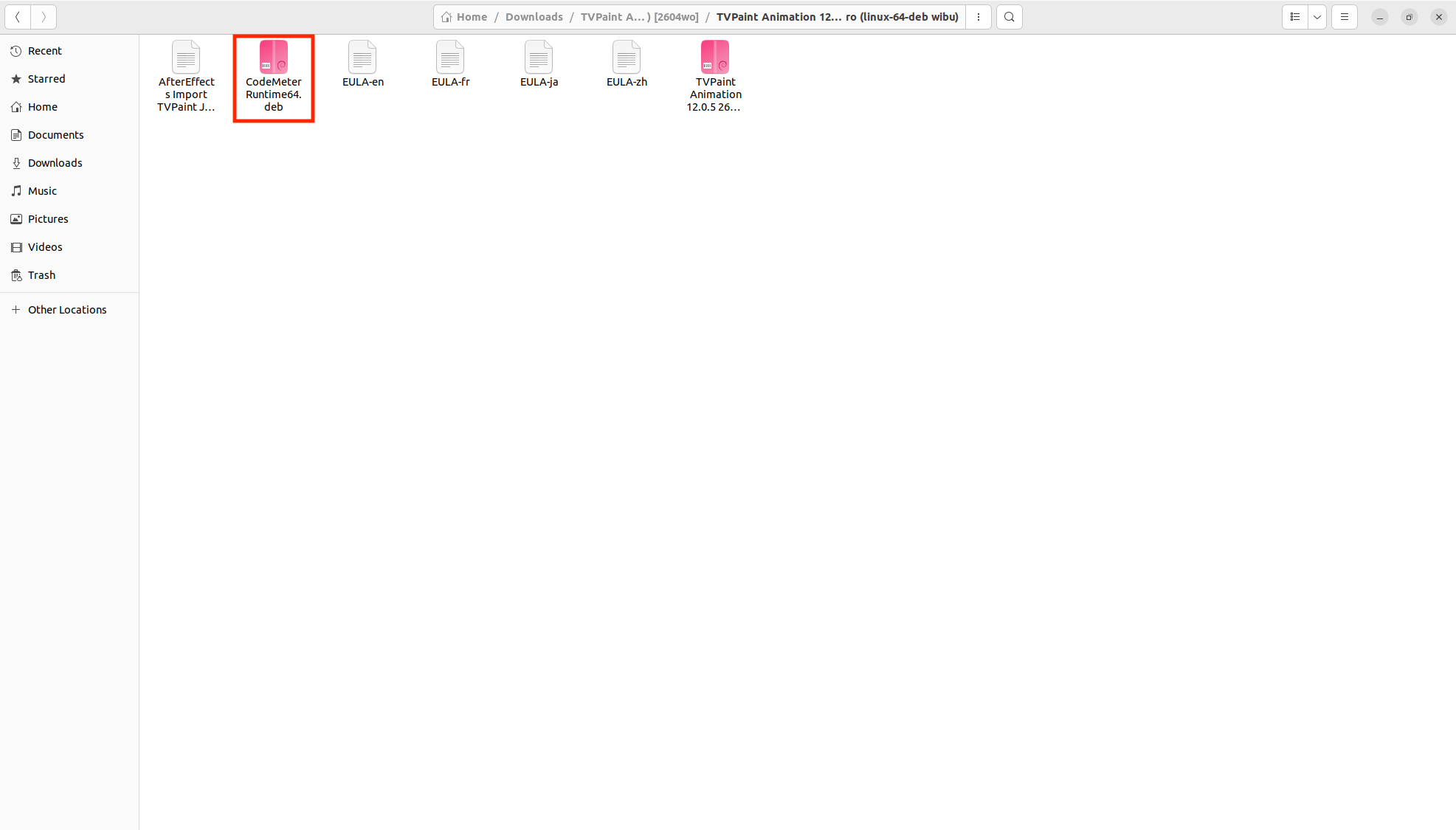
Task: Expand the view options dropdown arrow
Action: 1317,17
